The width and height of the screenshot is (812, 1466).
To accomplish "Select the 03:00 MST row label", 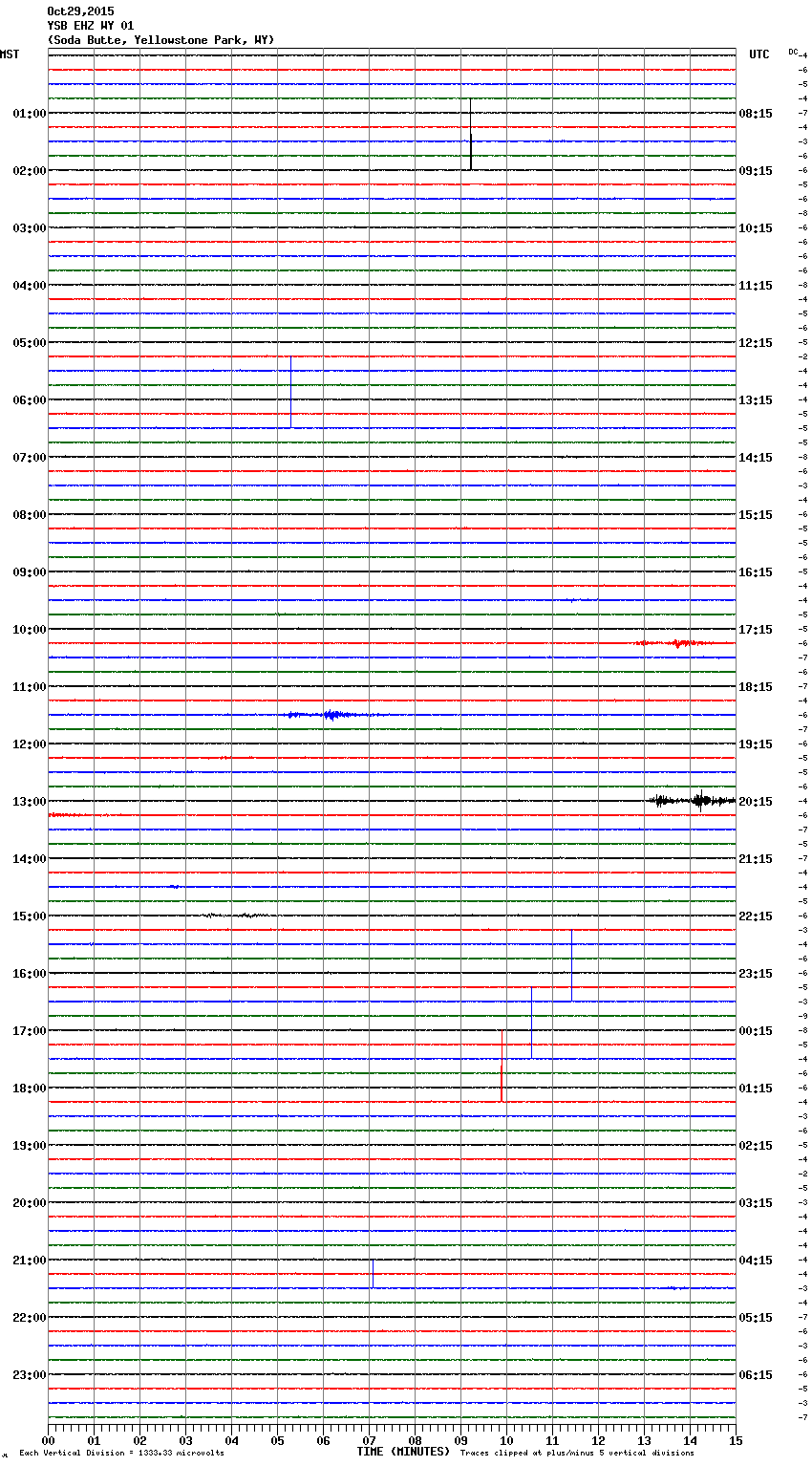I will click(x=30, y=228).
